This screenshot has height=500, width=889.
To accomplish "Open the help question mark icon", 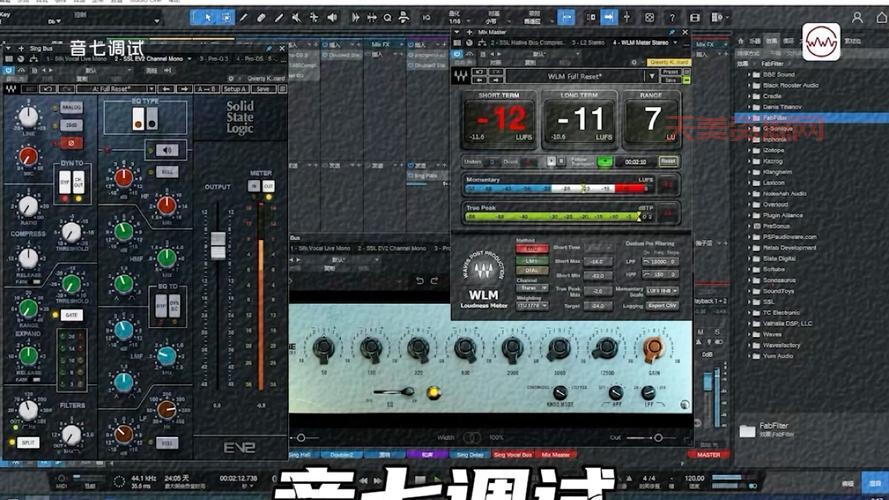I will click(672, 18).
